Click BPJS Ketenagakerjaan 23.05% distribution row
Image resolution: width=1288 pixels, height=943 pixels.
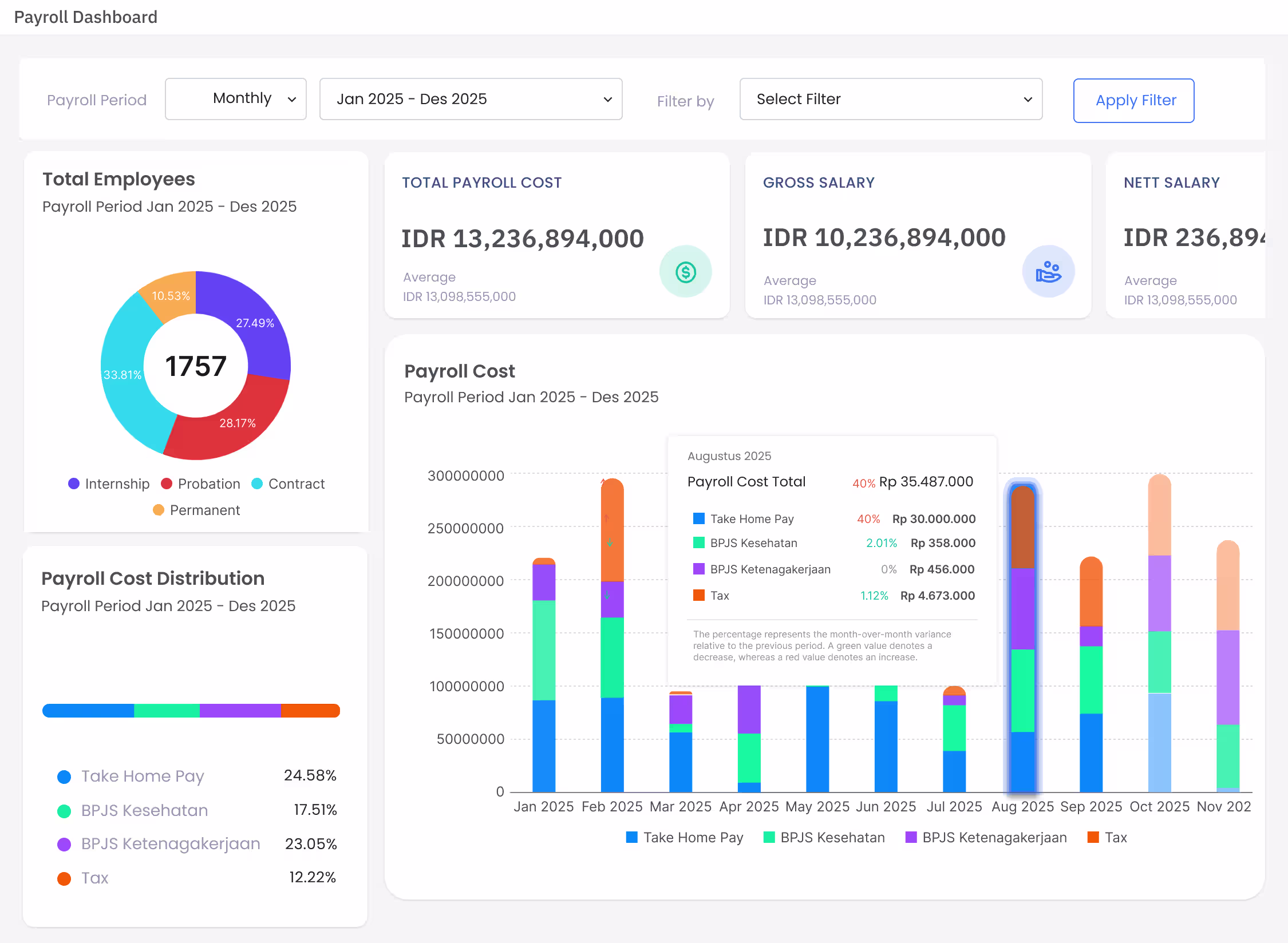[x=196, y=844]
